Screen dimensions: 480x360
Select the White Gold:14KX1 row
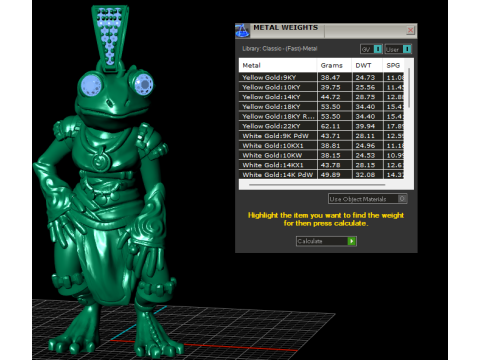tap(321, 165)
